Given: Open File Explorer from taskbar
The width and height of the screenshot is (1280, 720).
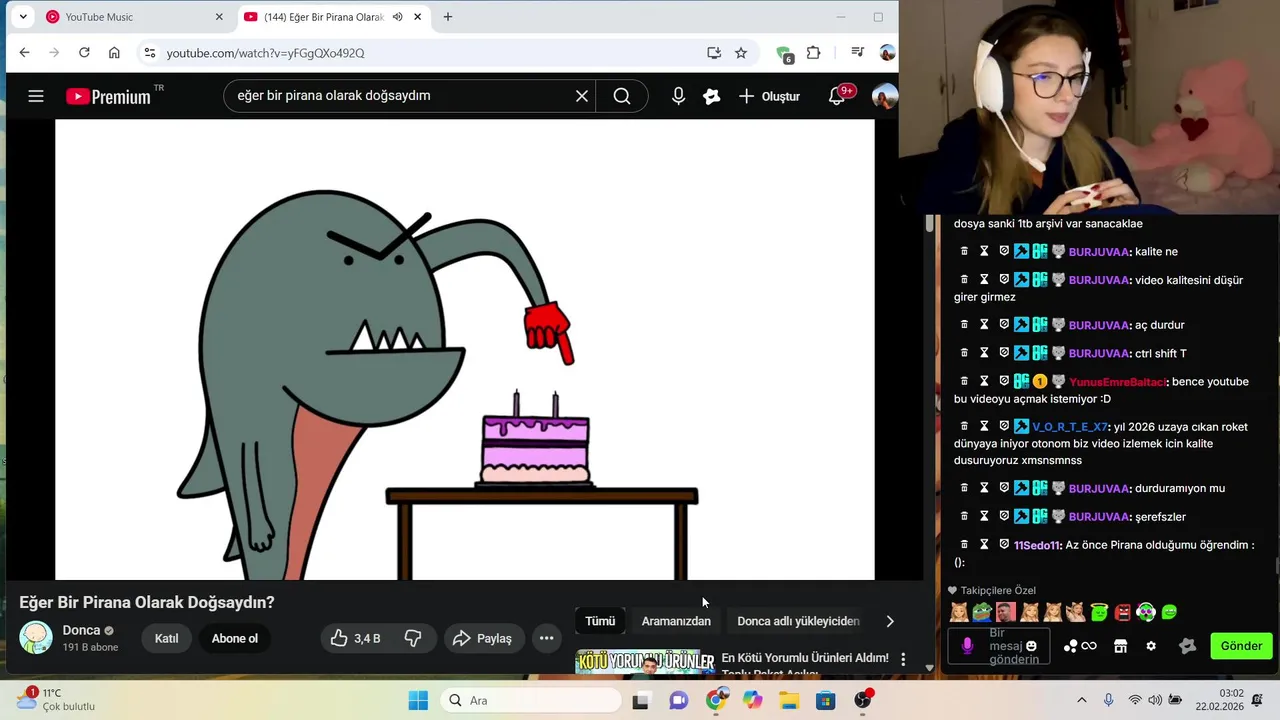Looking at the screenshot, I should [x=789, y=700].
